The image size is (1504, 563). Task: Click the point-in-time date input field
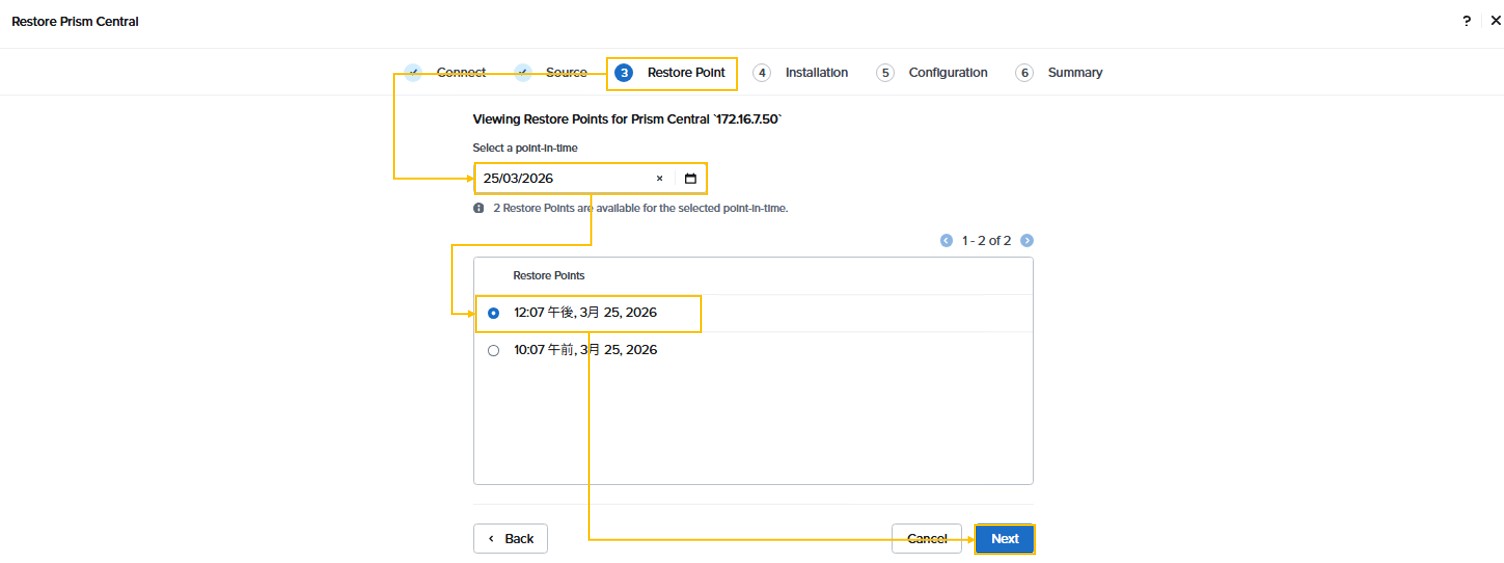(560, 179)
